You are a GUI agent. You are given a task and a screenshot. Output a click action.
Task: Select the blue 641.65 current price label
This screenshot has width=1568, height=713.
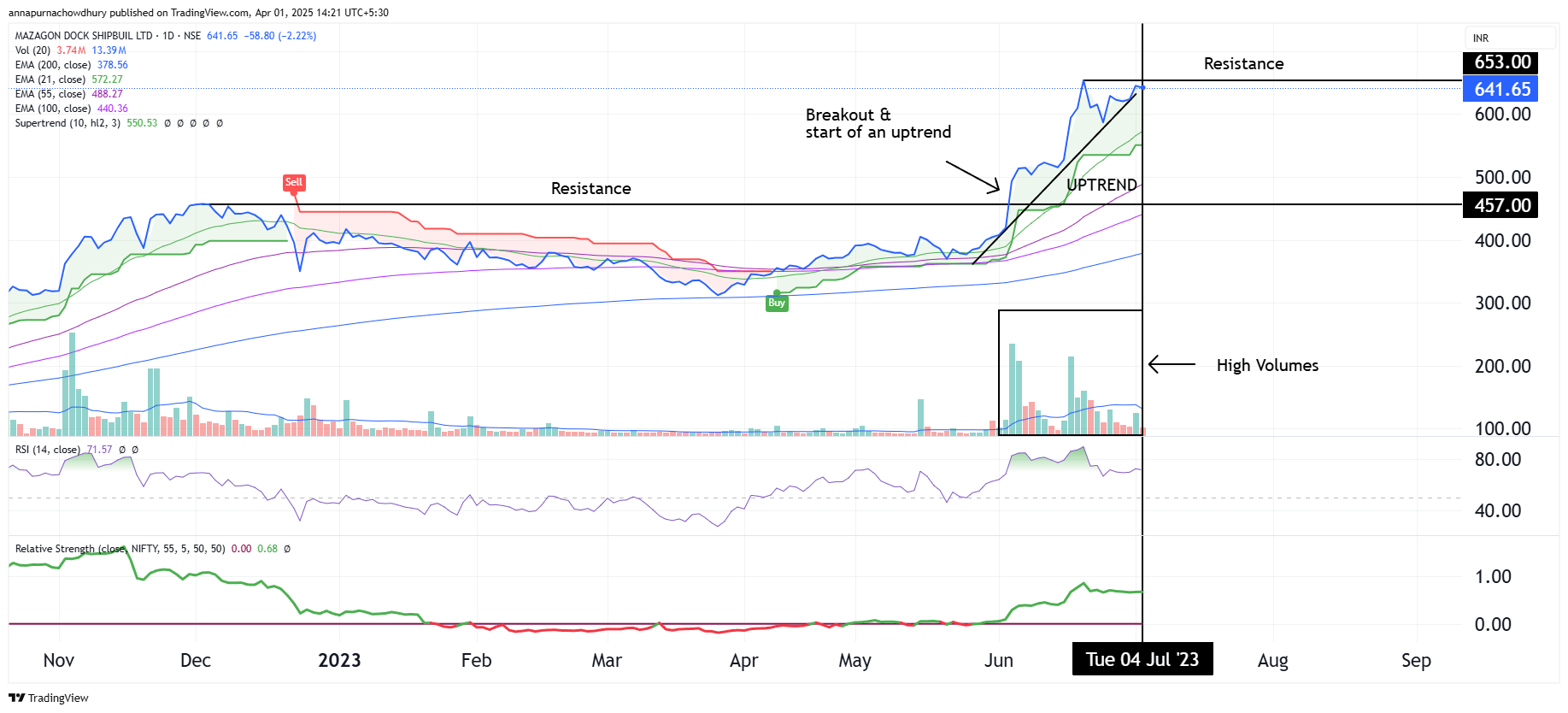point(1501,89)
